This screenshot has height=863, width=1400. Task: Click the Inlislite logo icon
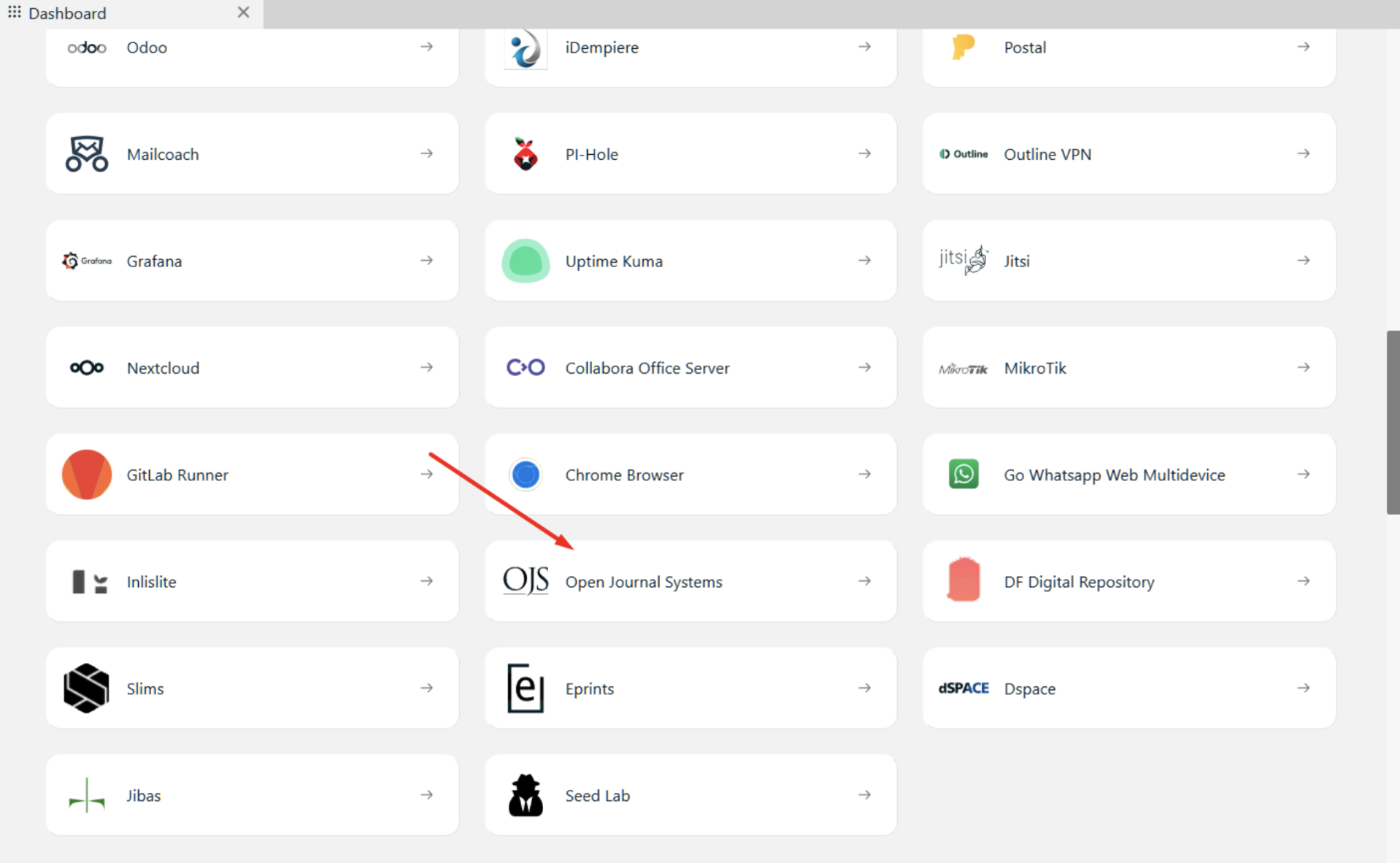[90, 582]
